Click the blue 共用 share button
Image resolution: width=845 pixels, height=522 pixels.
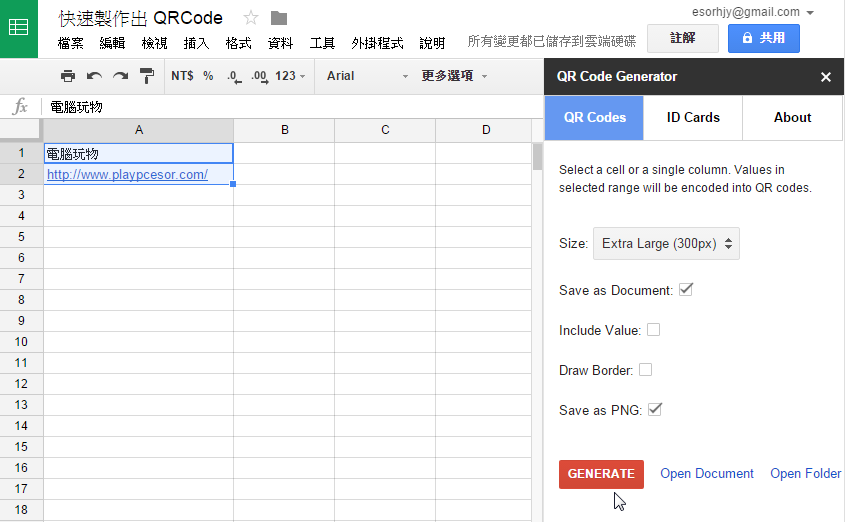pyautogui.click(x=764, y=38)
